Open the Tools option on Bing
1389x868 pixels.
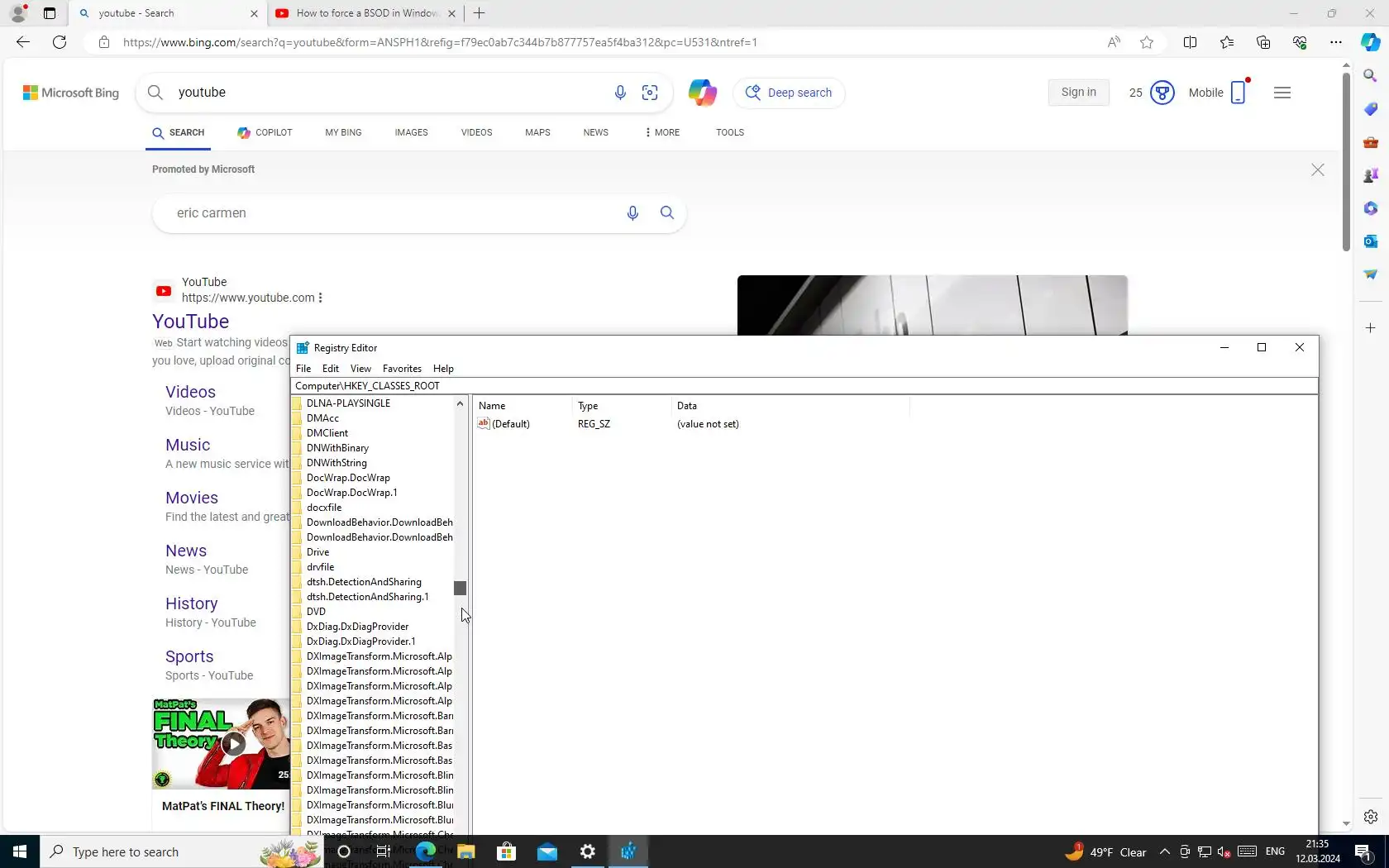coord(730,132)
